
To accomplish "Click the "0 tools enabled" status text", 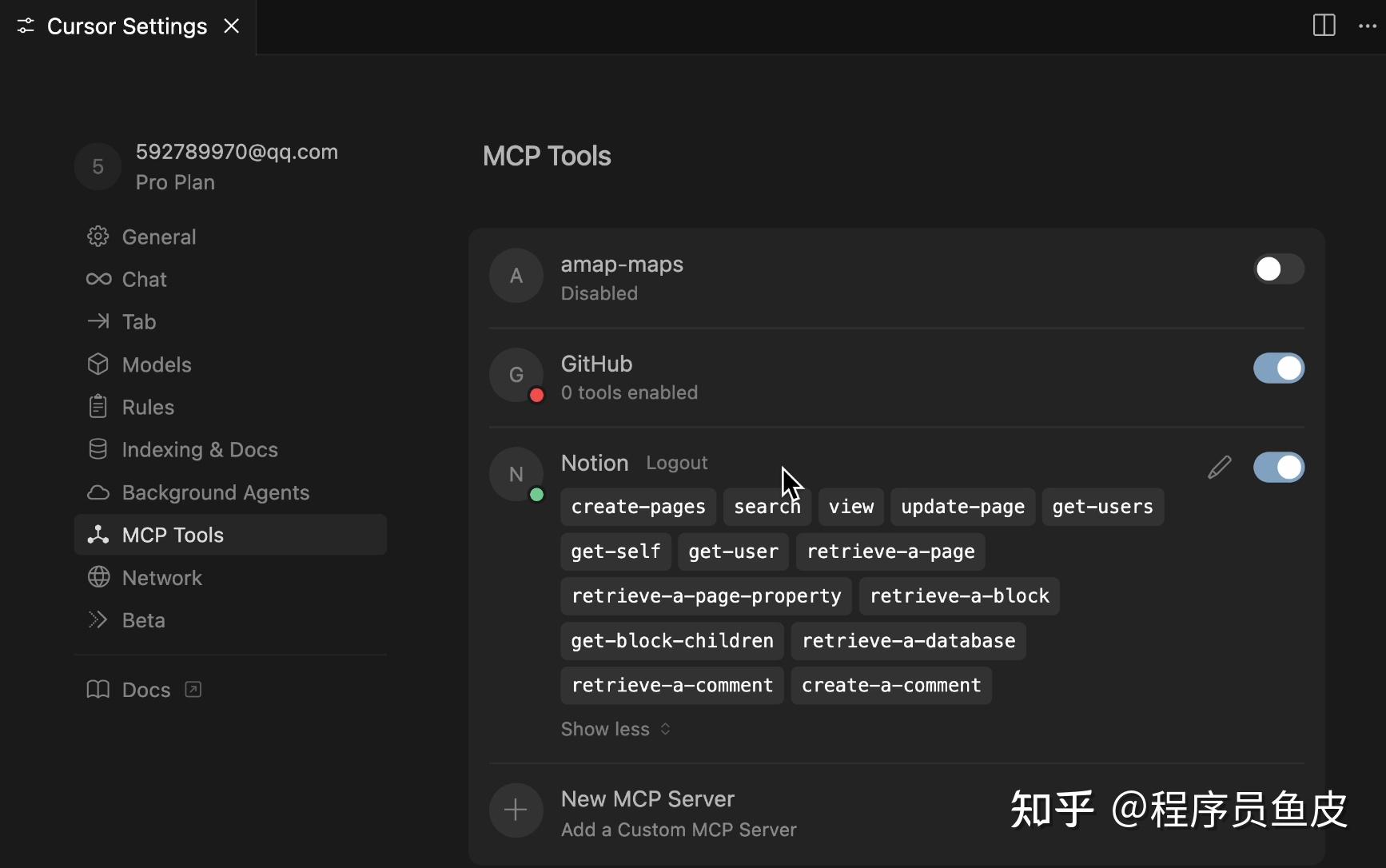I will 629,392.
